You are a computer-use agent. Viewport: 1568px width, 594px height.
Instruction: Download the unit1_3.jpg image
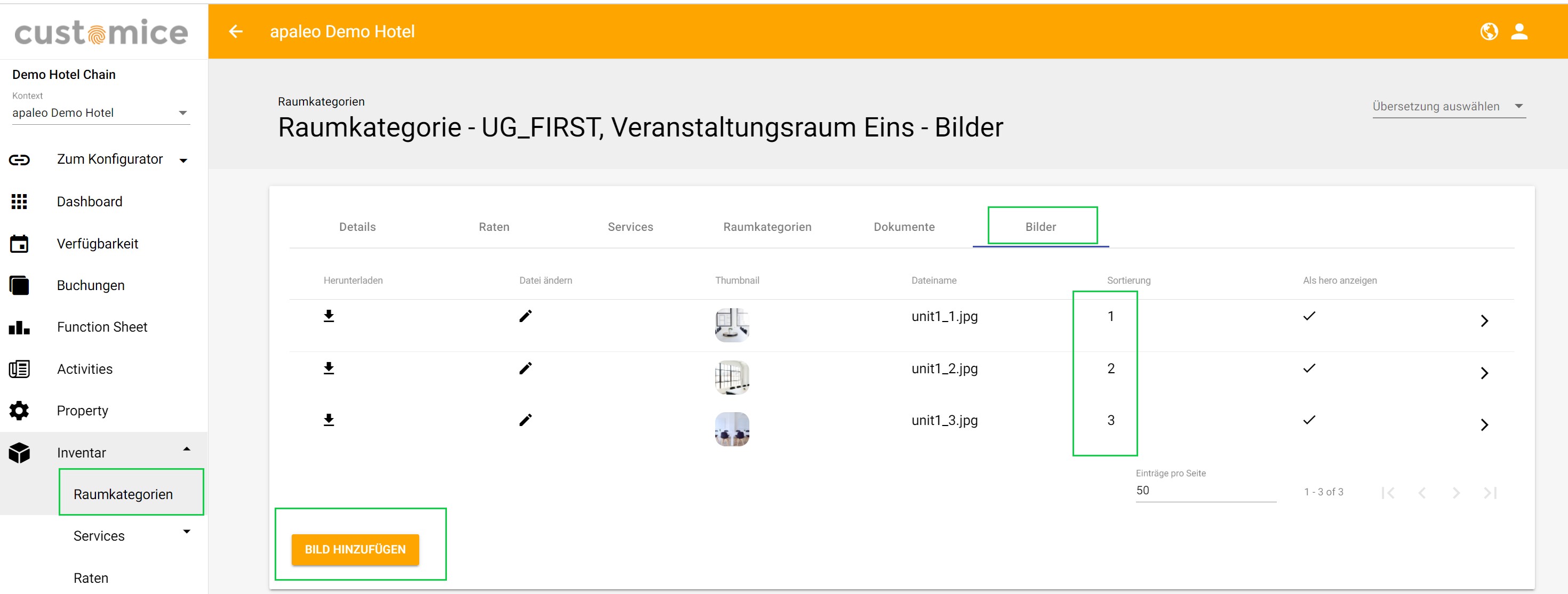coord(329,420)
